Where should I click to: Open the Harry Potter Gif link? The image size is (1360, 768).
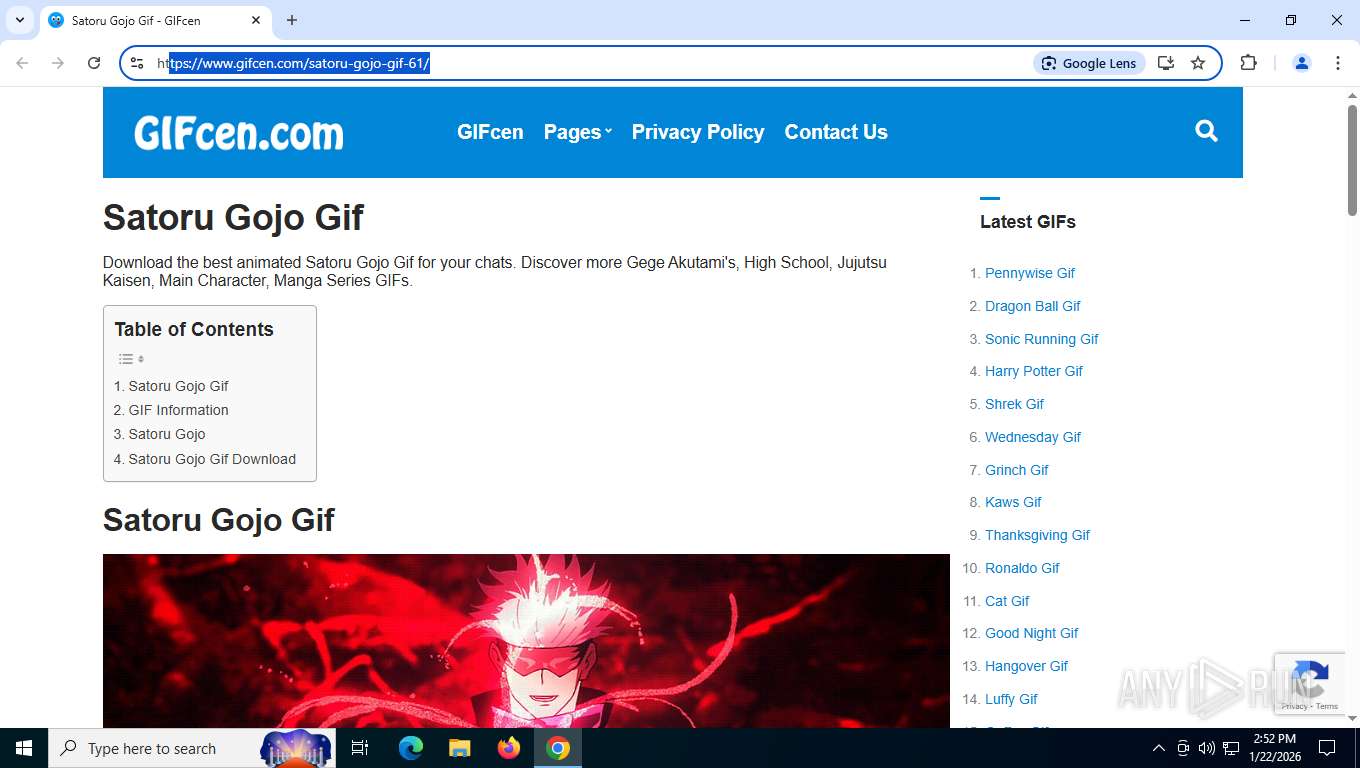pos(1034,371)
